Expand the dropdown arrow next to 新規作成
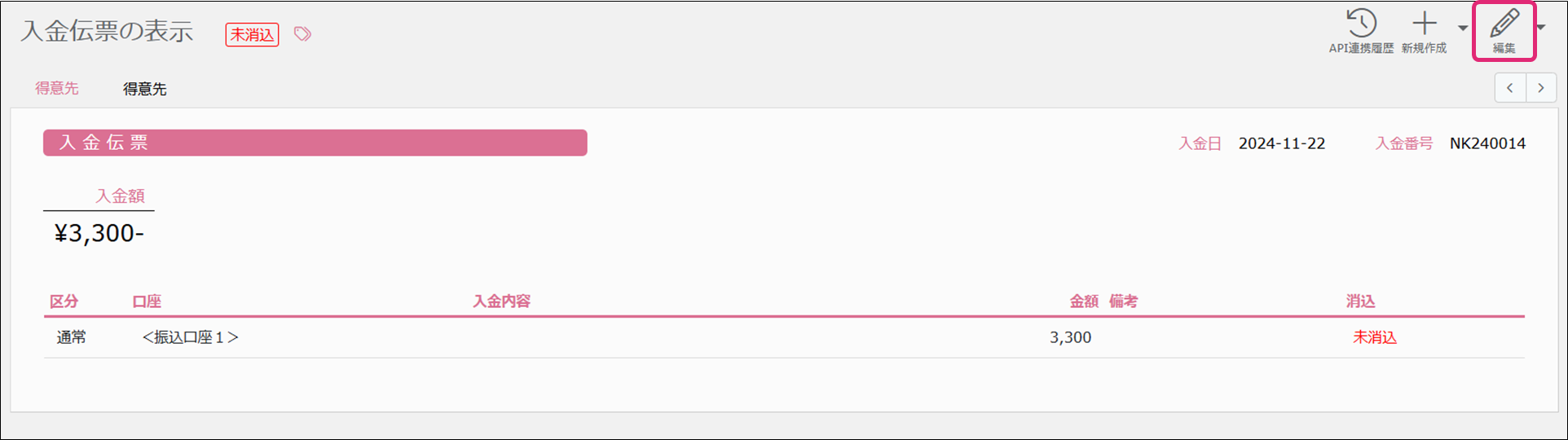This screenshot has width=1568, height=440. (x=1463, y=29)
